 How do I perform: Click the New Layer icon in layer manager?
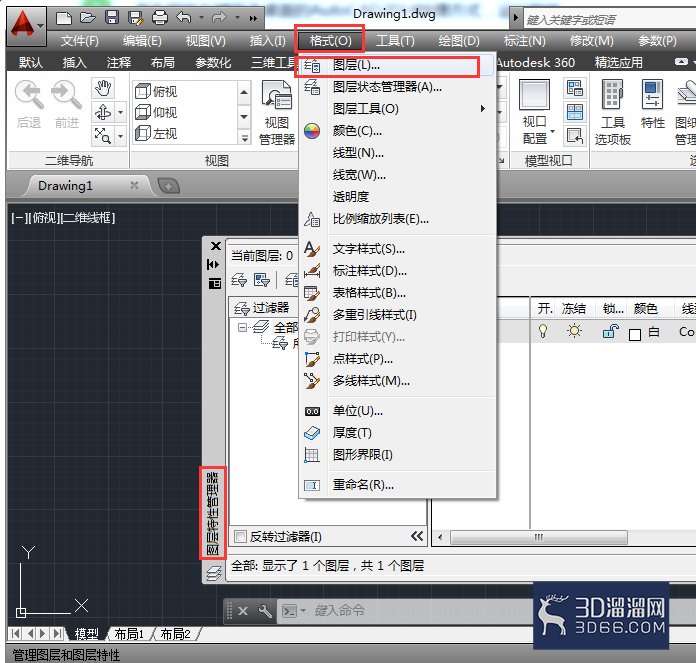(239, 280)
